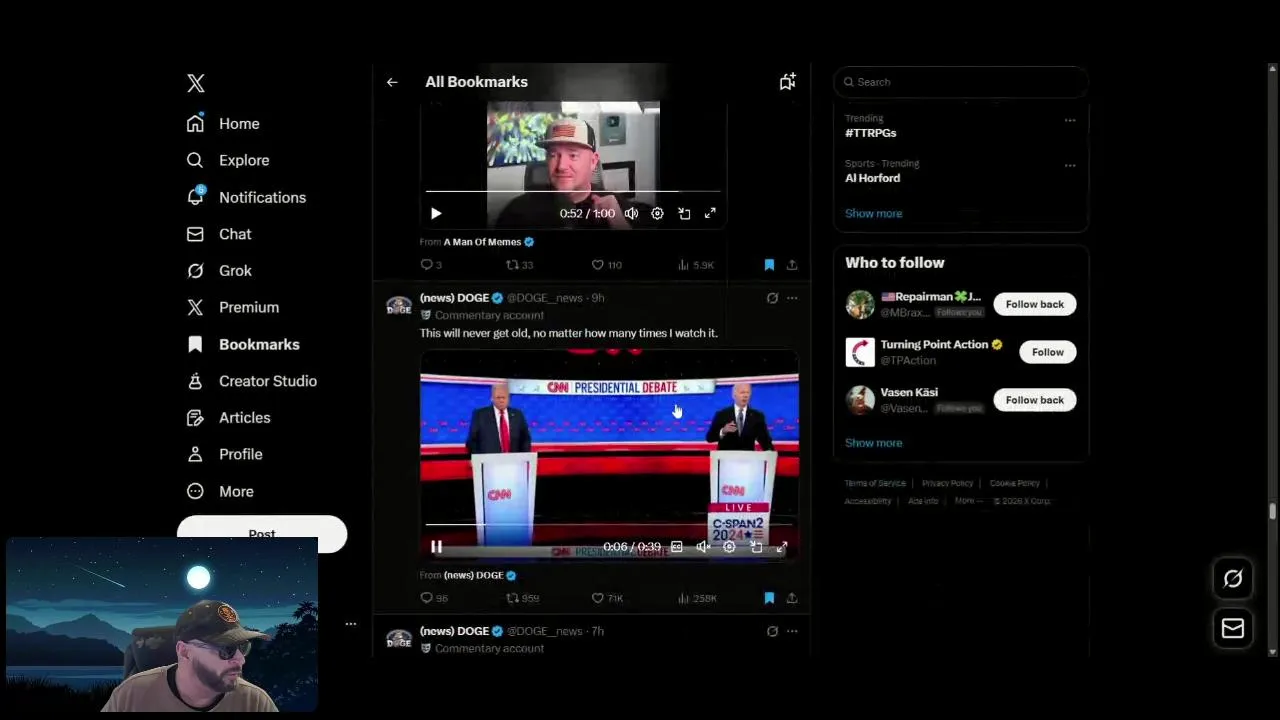Show more Who to follow suggestions
The image size is (1280, 720).
coord(873,443)
